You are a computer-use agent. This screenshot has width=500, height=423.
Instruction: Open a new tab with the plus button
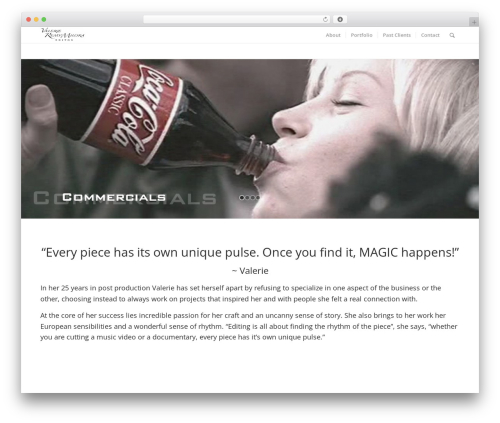(x=474, y=22)
